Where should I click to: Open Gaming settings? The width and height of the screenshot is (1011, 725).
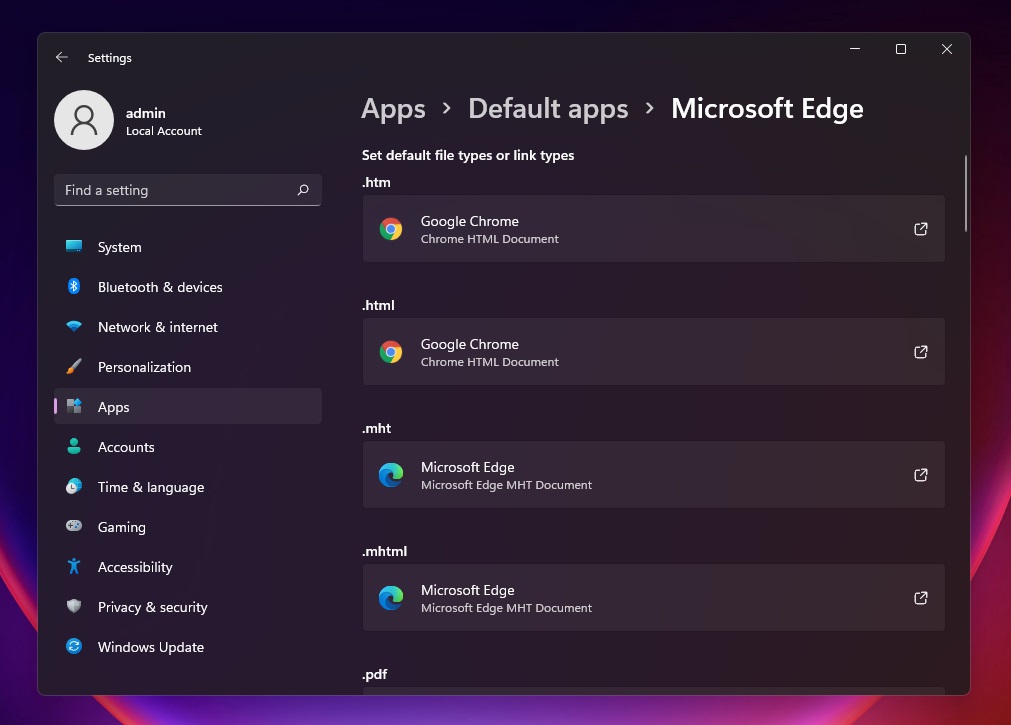click(x=188, y=527)
